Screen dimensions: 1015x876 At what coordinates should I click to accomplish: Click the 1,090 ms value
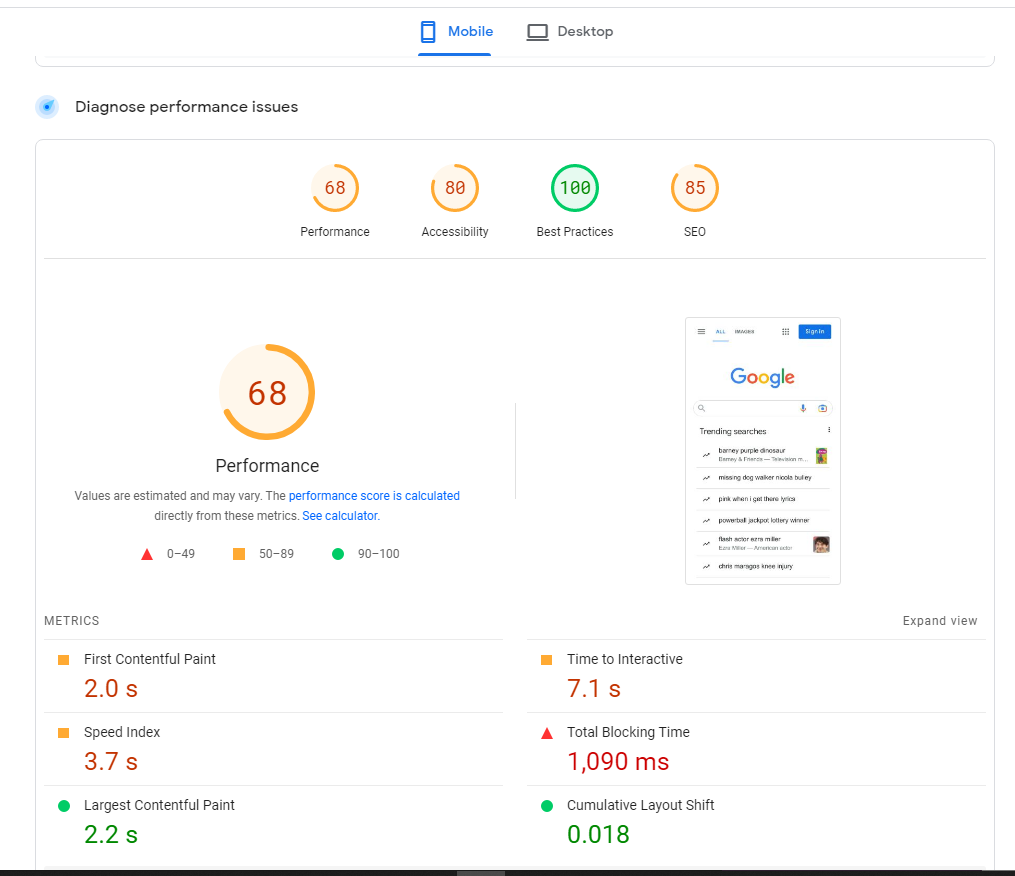pyautogui.click(x=618, y=762)
